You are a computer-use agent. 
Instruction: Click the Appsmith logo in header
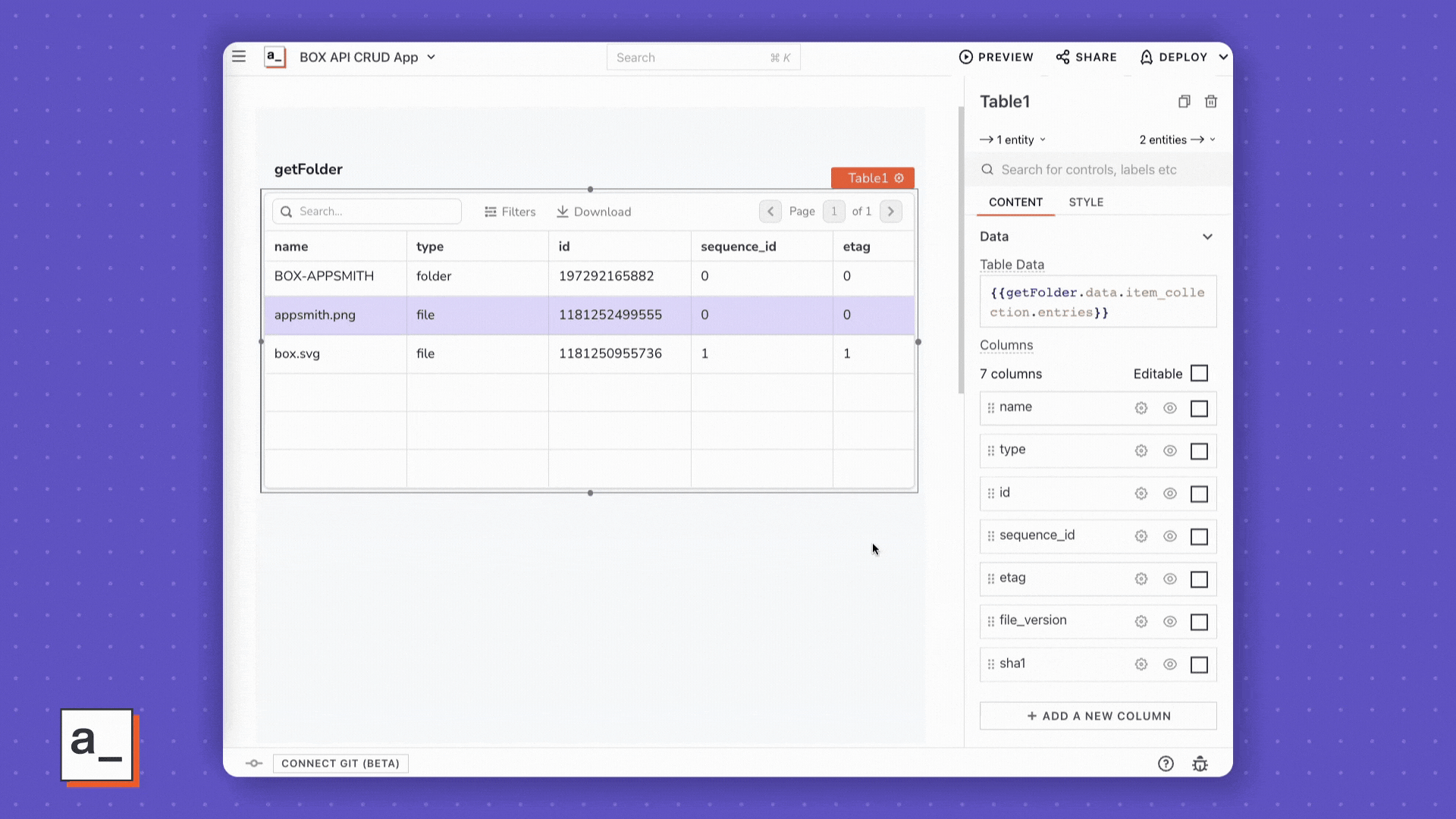tap(275, 57)
